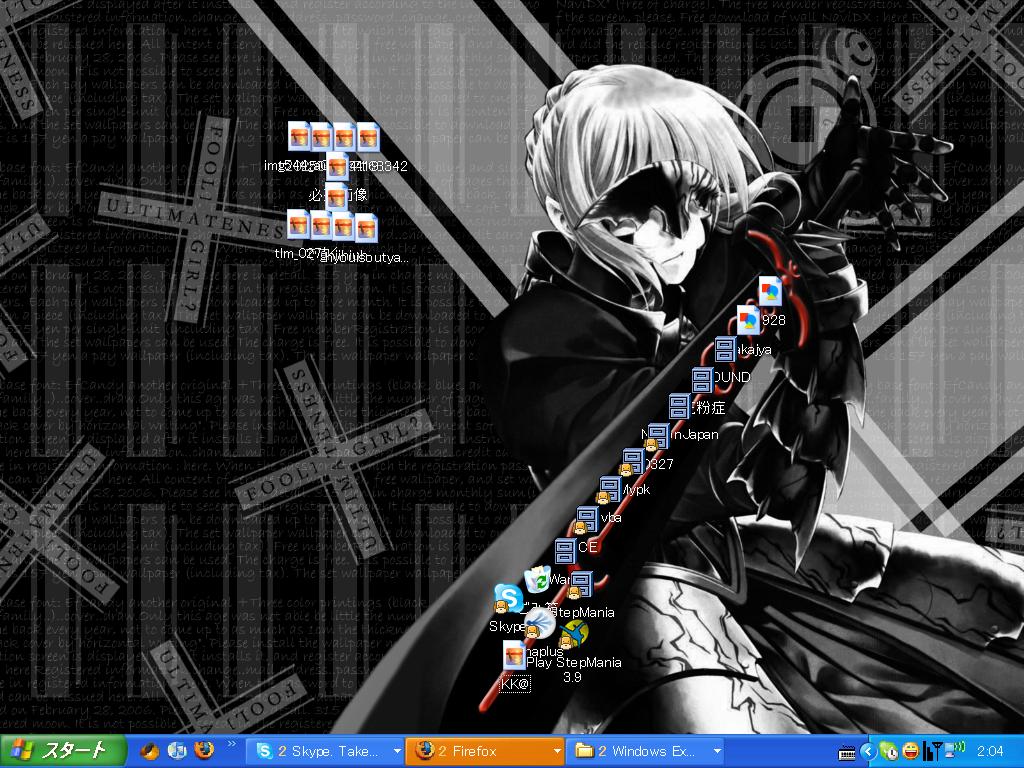Open the スタート Start menu button
The image size is (1024, 768).
point(63,751)
